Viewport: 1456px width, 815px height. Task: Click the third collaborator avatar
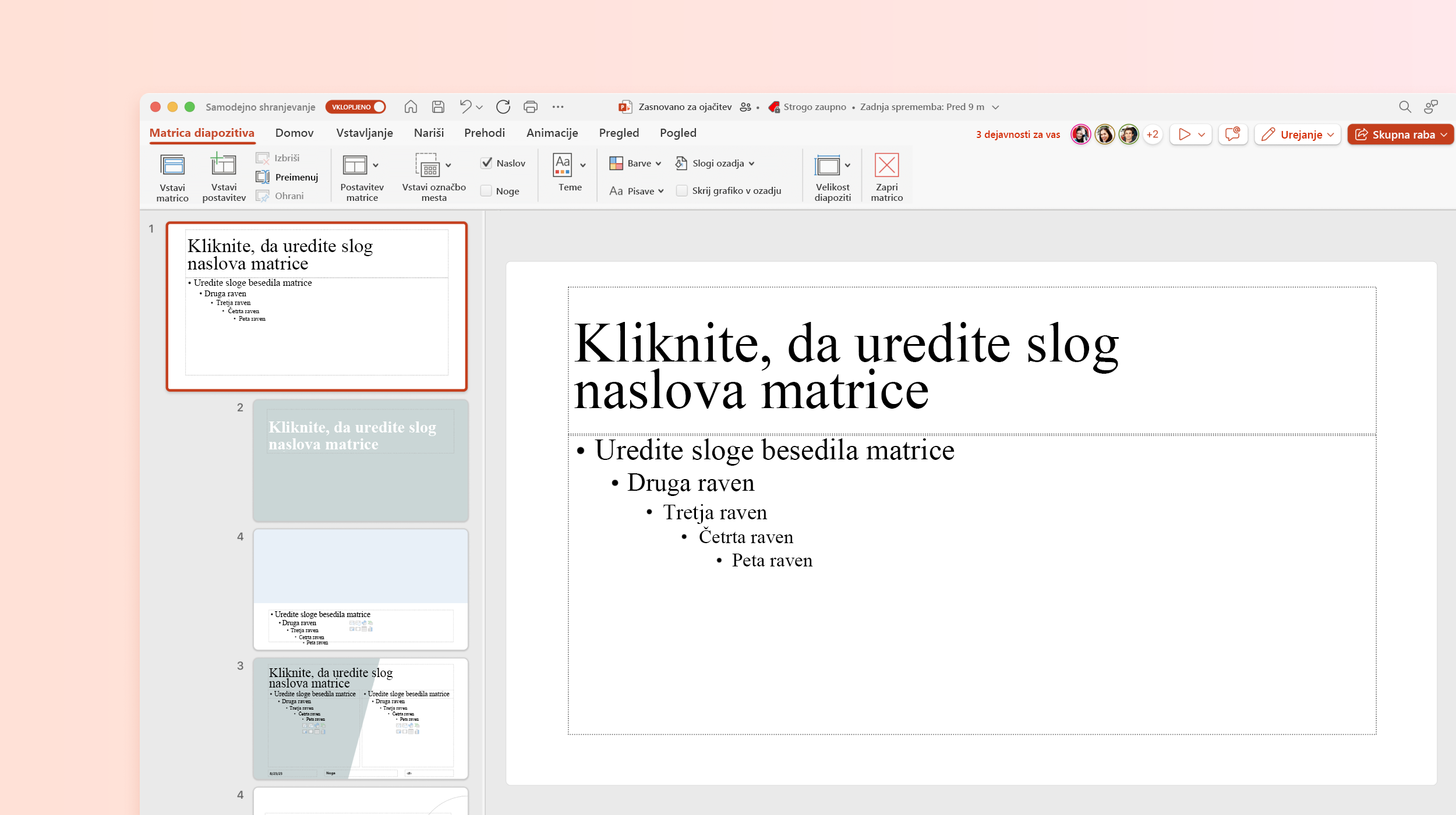tap(1128, 134)
